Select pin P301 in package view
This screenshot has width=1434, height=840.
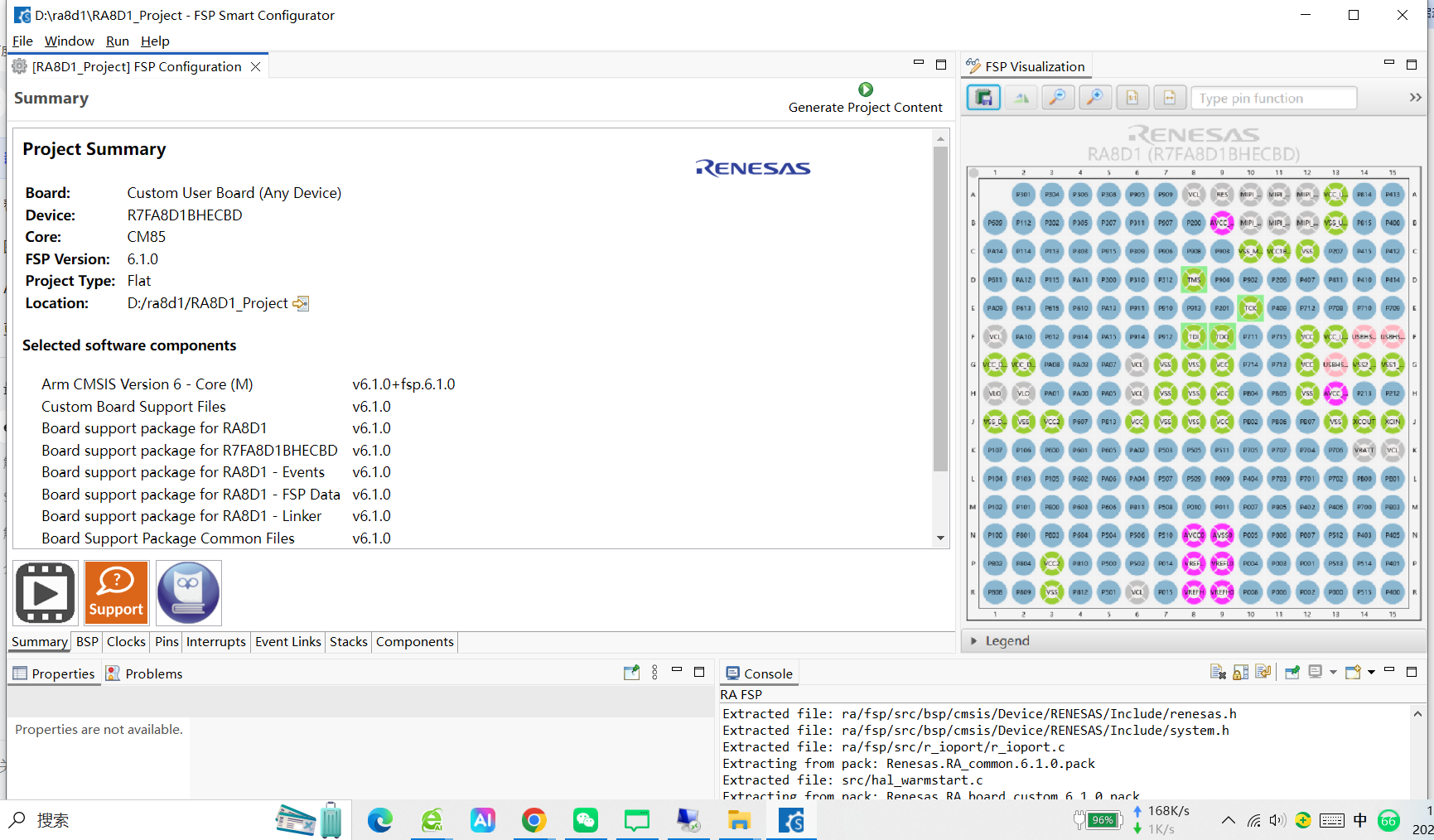tap(1024, 195)
